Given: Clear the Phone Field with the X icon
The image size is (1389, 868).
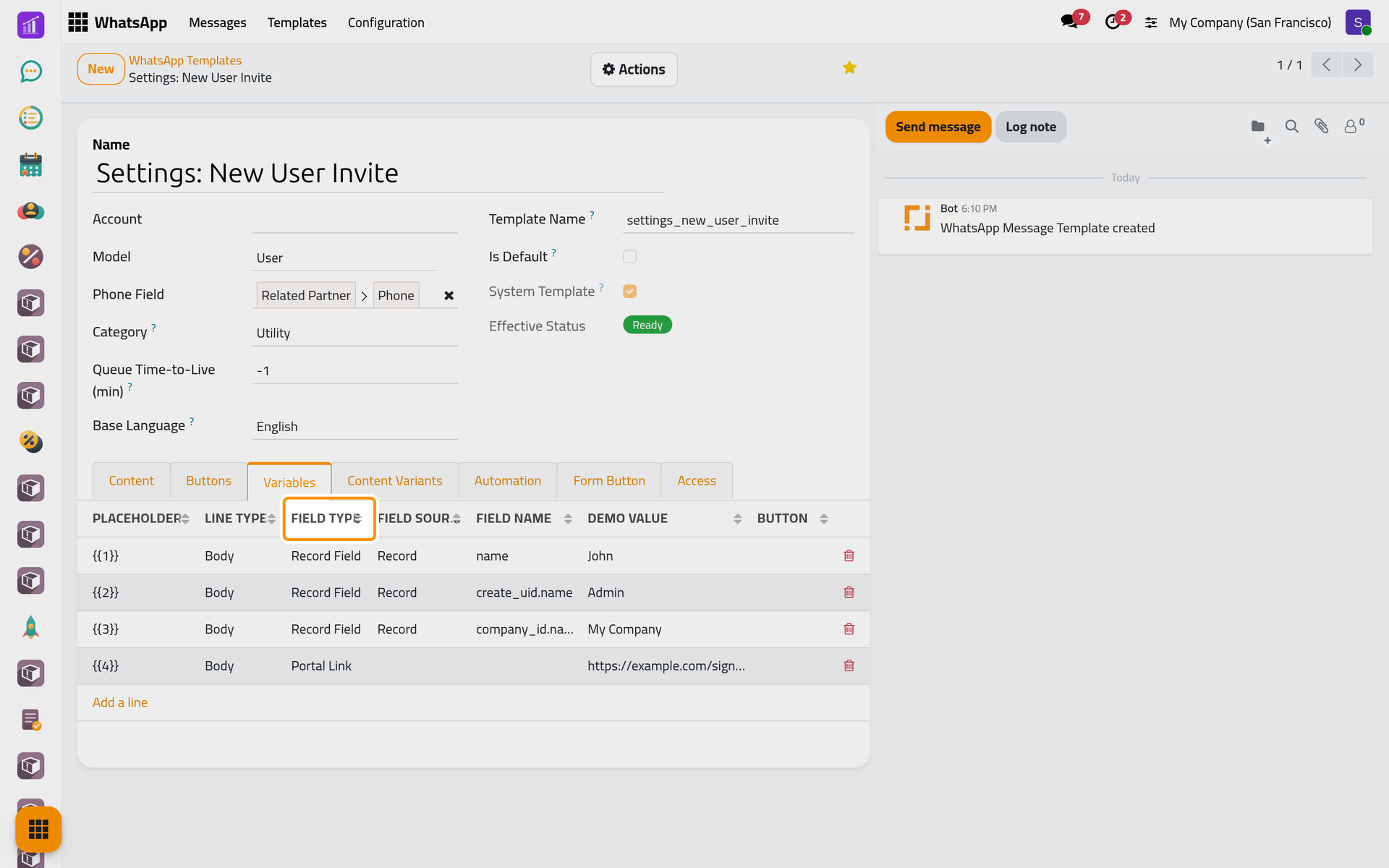Looking at the screenshot, I should coord(449,295).
